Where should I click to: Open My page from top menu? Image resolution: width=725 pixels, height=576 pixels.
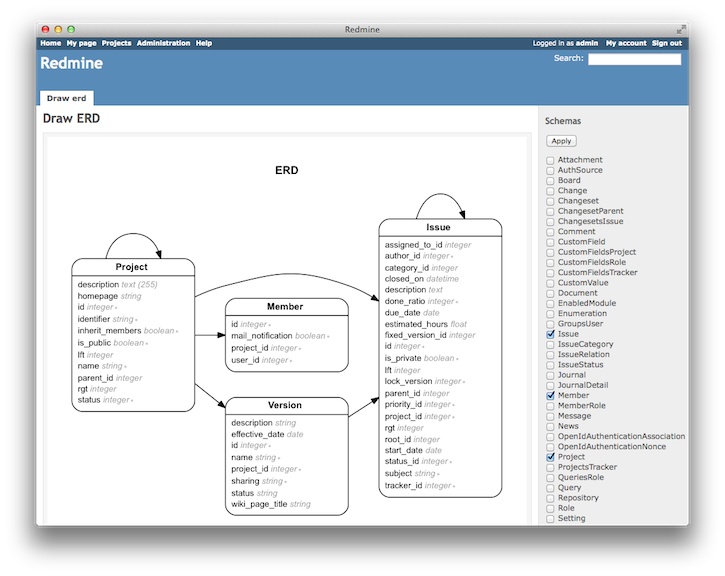(81, 43)
